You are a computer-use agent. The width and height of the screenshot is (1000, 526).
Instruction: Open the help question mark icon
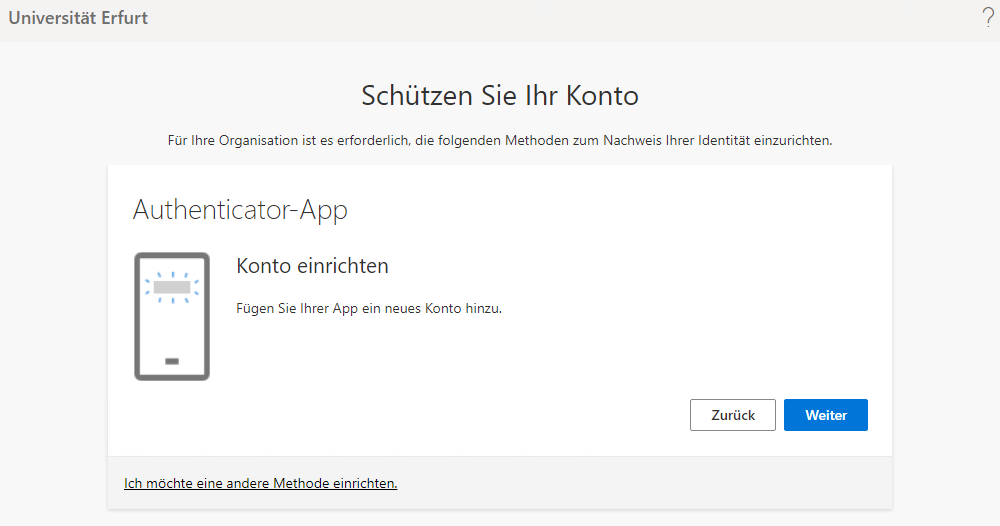pos(988,17)
